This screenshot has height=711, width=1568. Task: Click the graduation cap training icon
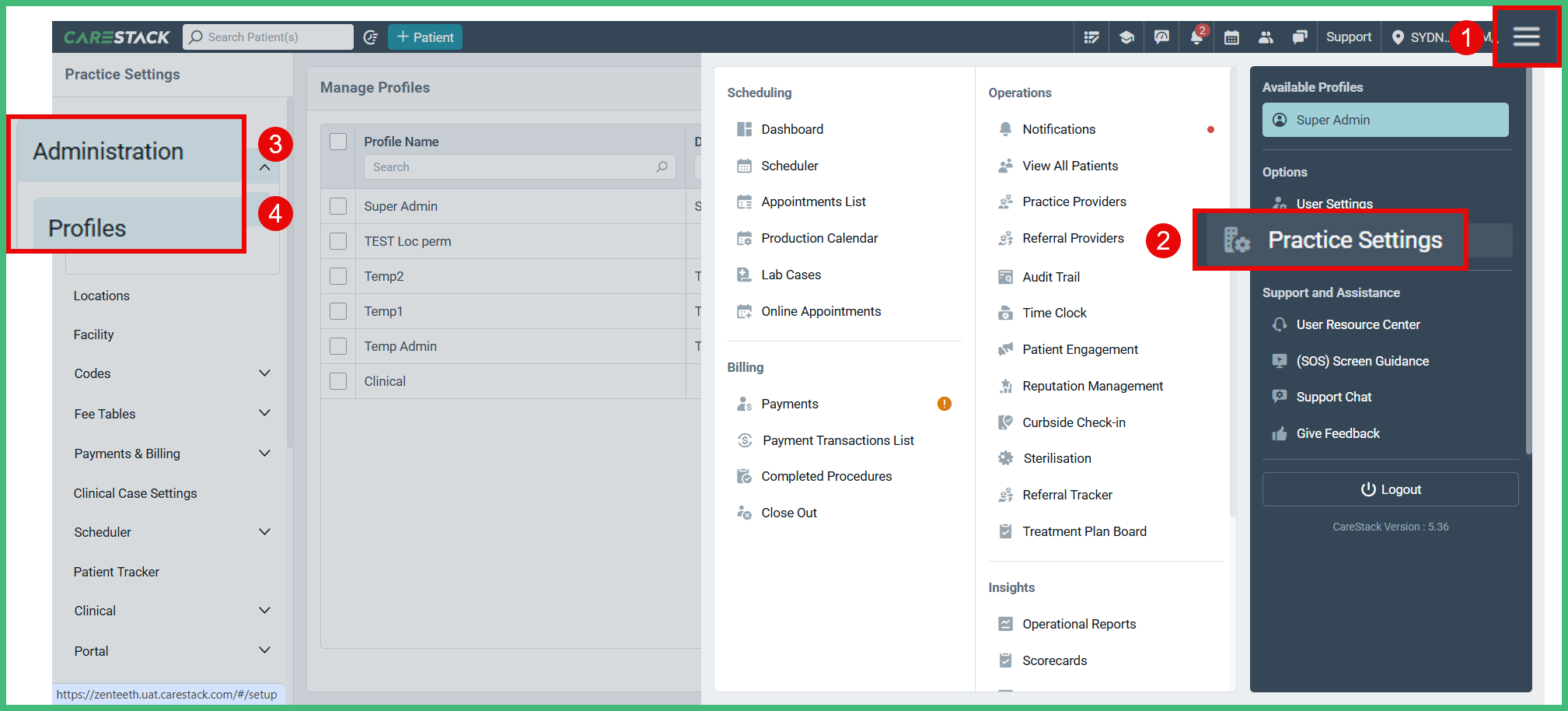[1126, 37]
